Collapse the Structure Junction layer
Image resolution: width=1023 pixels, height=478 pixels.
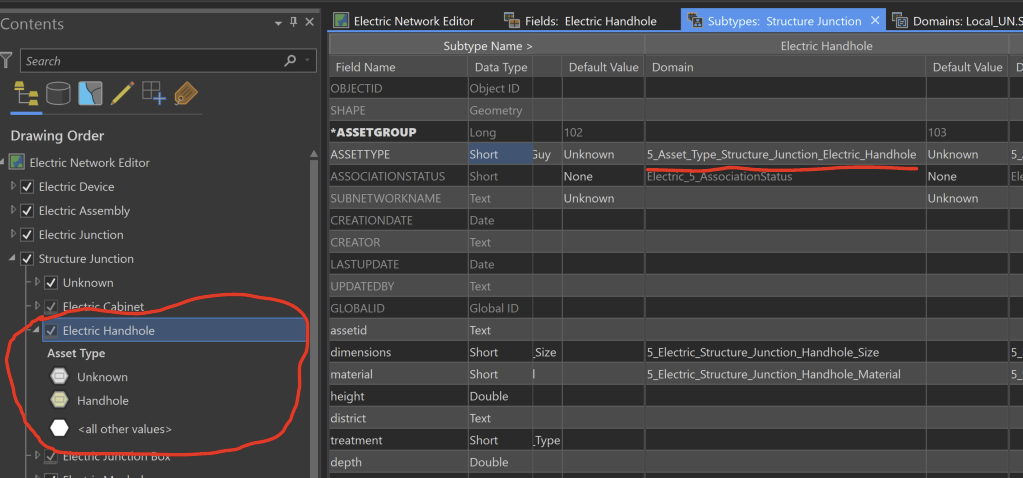click(13, 259)
